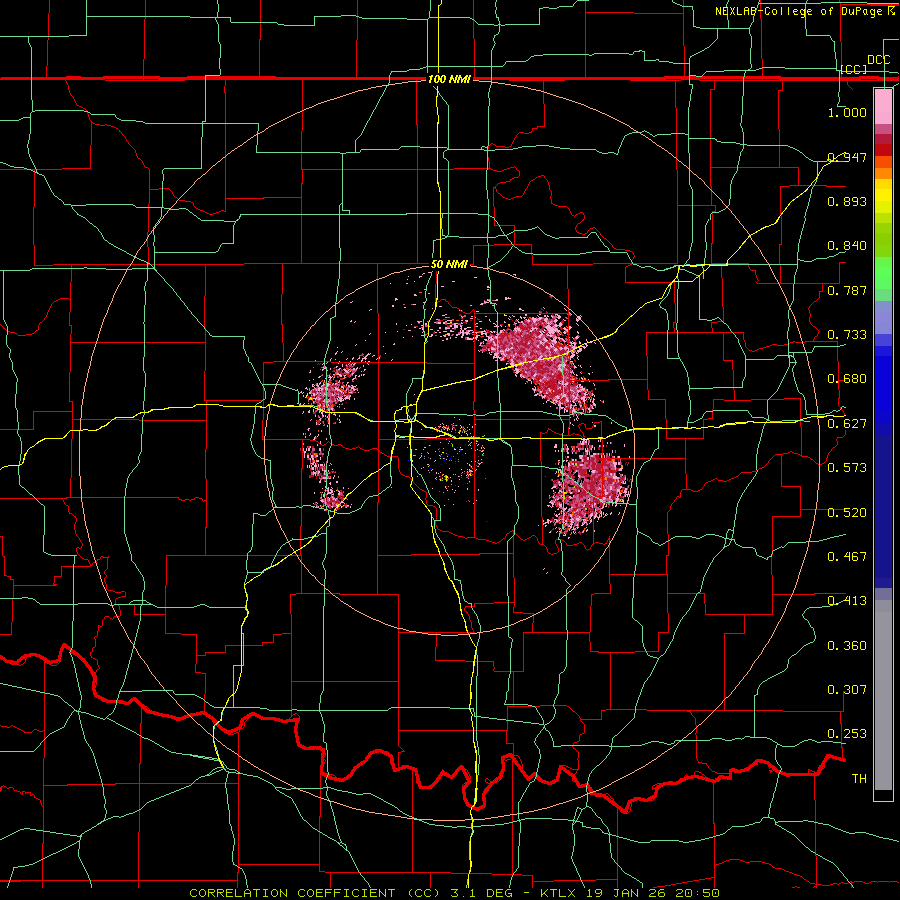Click the 100 NMI range ring label
Viewport: 900px width, 900px height.
(449, 79)
